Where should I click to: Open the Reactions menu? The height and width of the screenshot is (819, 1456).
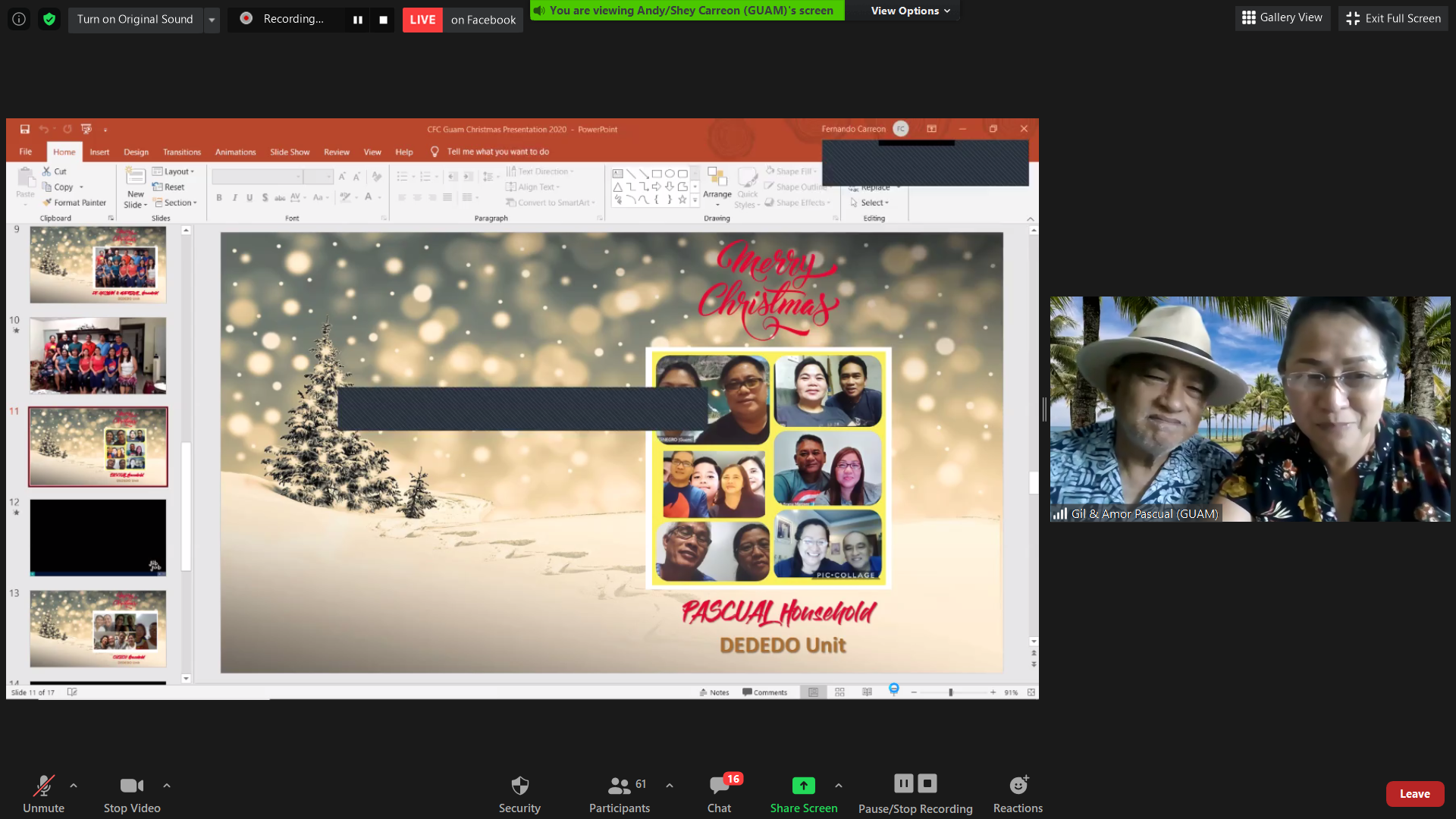click(1018, 794)
